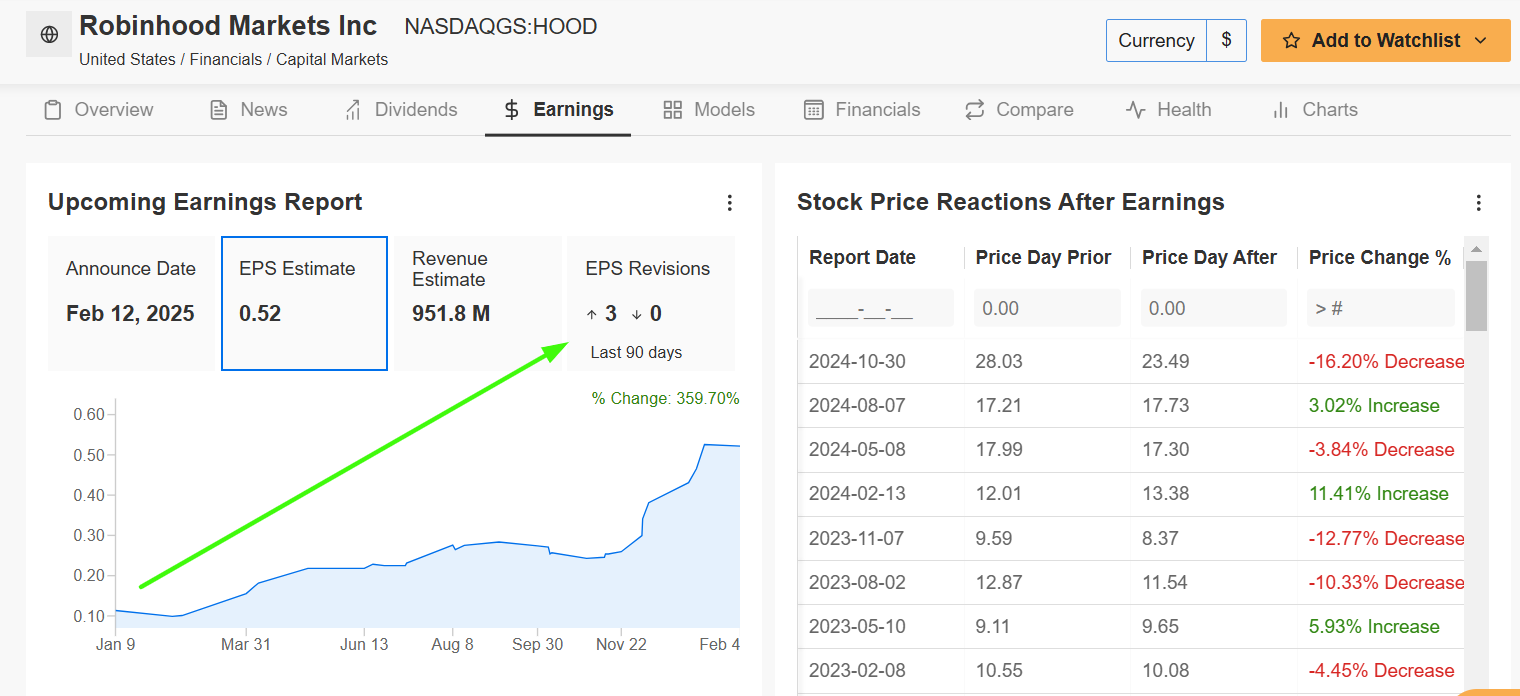Click the -3.84% Decrease cell
This screenshot has width=1520, height=696.
click(1381, 449)
